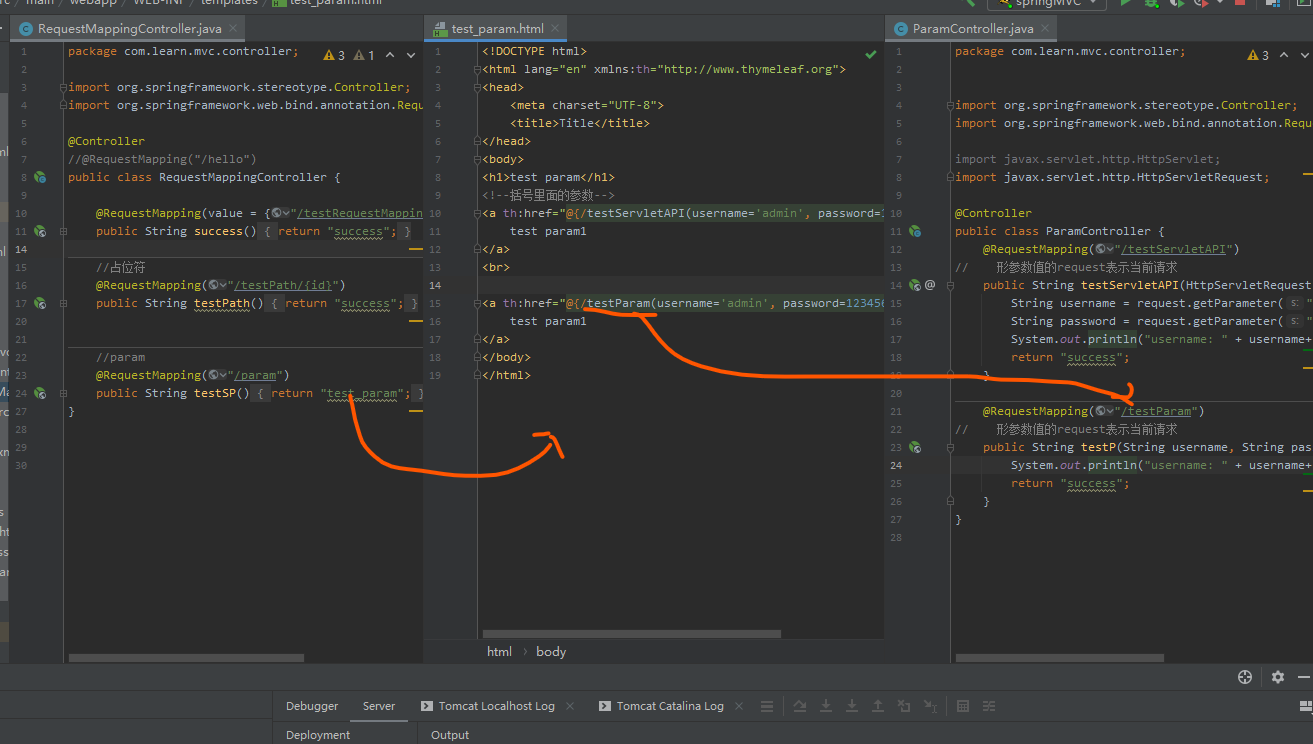
Task: Select the Output sub-tab
Action: point(450,735)
